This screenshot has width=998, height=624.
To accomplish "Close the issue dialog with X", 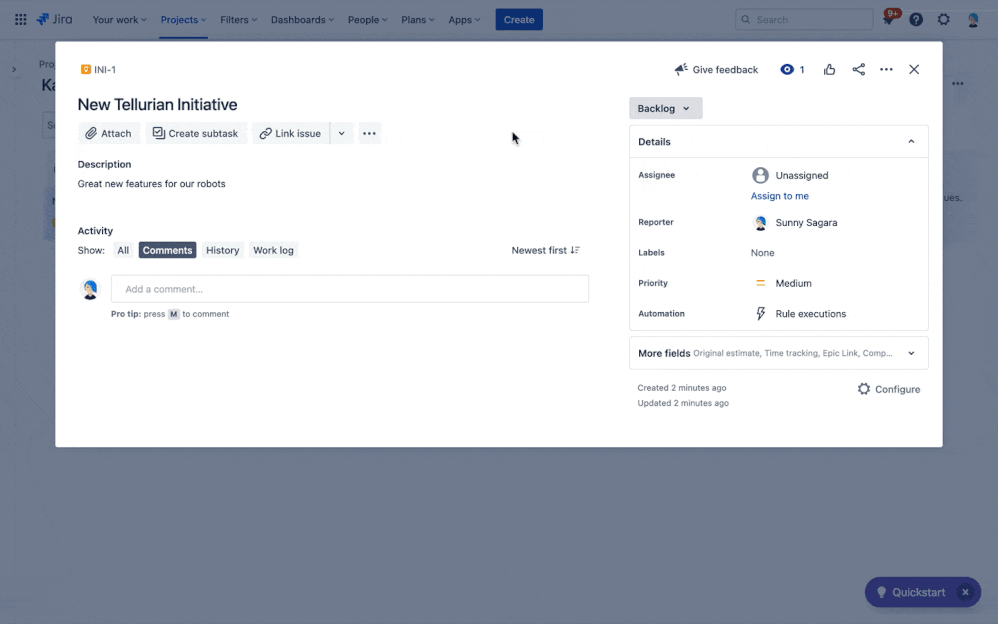I will click(914, 69).
